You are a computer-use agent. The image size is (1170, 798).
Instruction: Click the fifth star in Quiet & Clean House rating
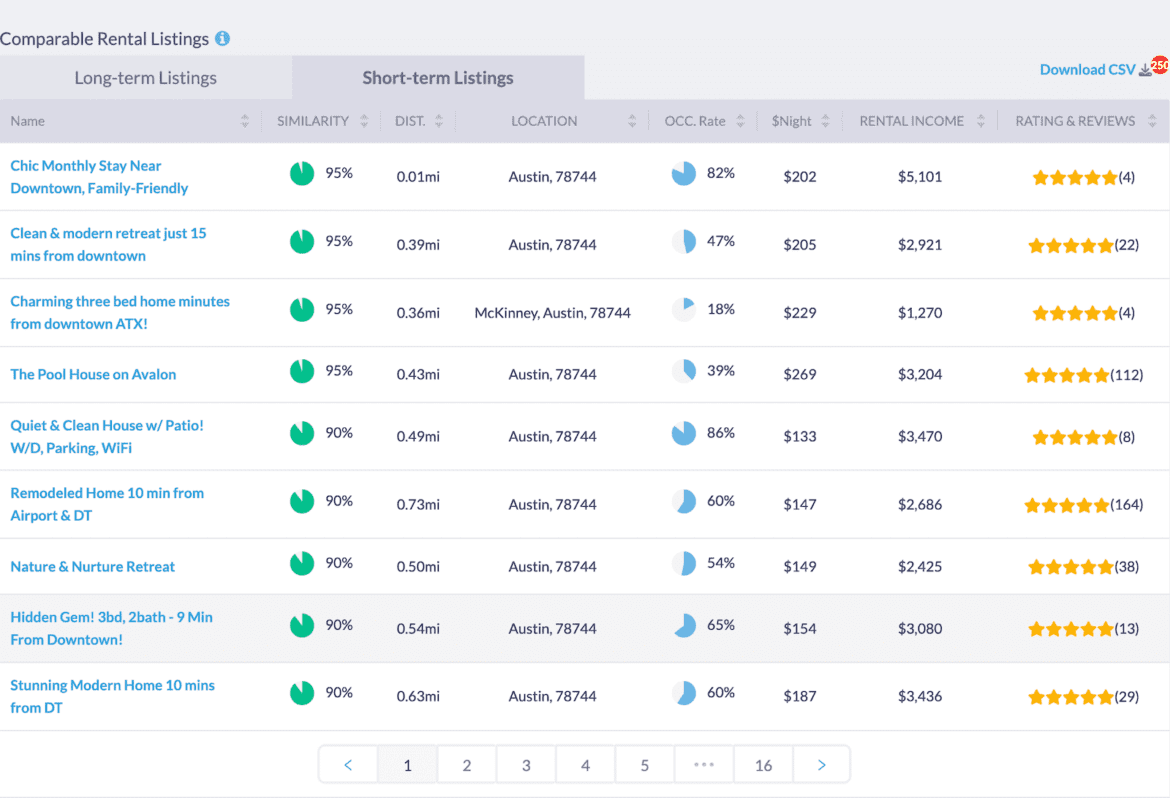[x=1109, y=437]
